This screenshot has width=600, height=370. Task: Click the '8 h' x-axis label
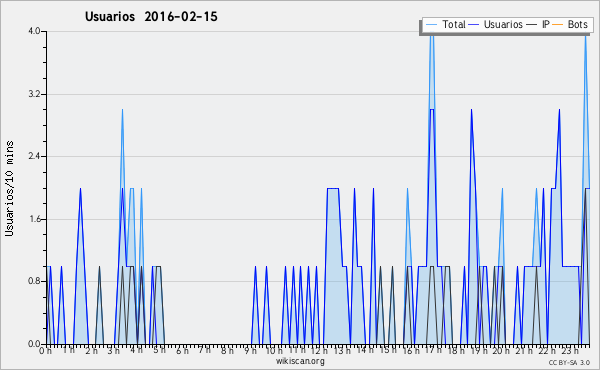tap(227, 350)
